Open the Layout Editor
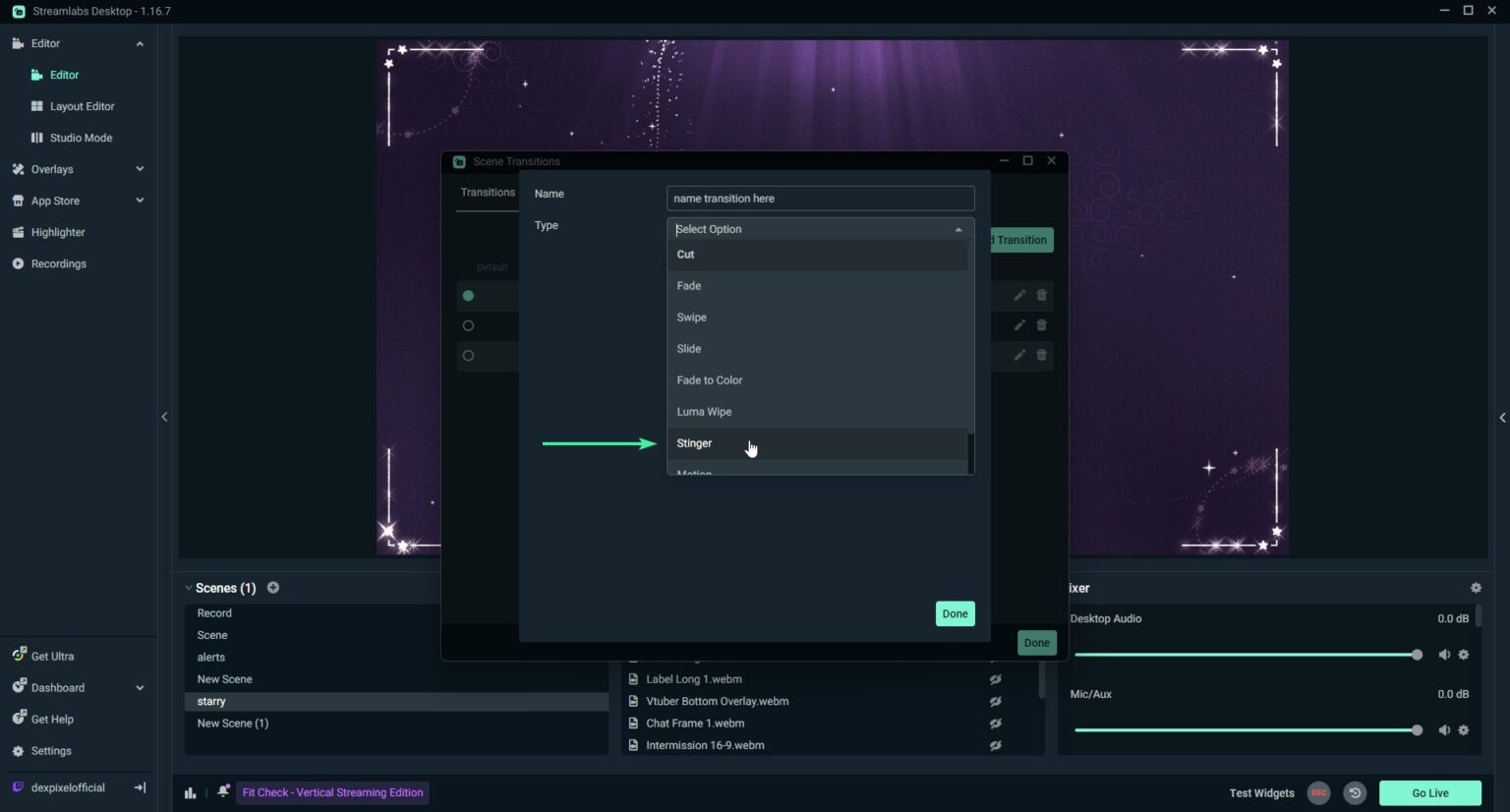This screenshot has width=1510, height=812. tap(82, 106)
